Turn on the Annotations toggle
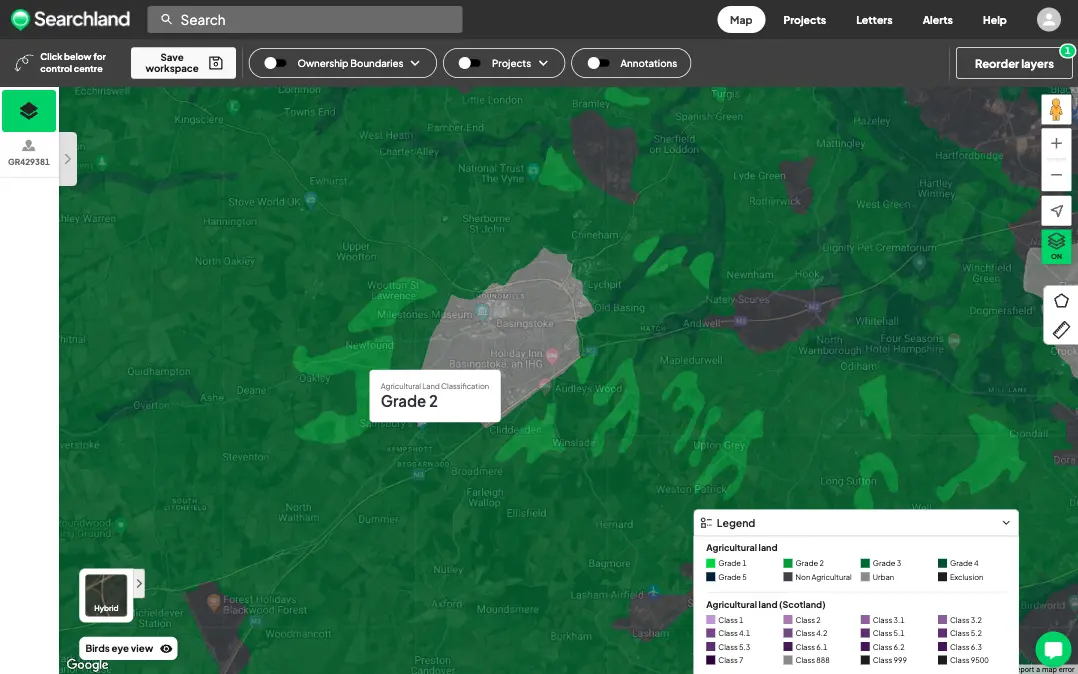 tap(597, 62)
